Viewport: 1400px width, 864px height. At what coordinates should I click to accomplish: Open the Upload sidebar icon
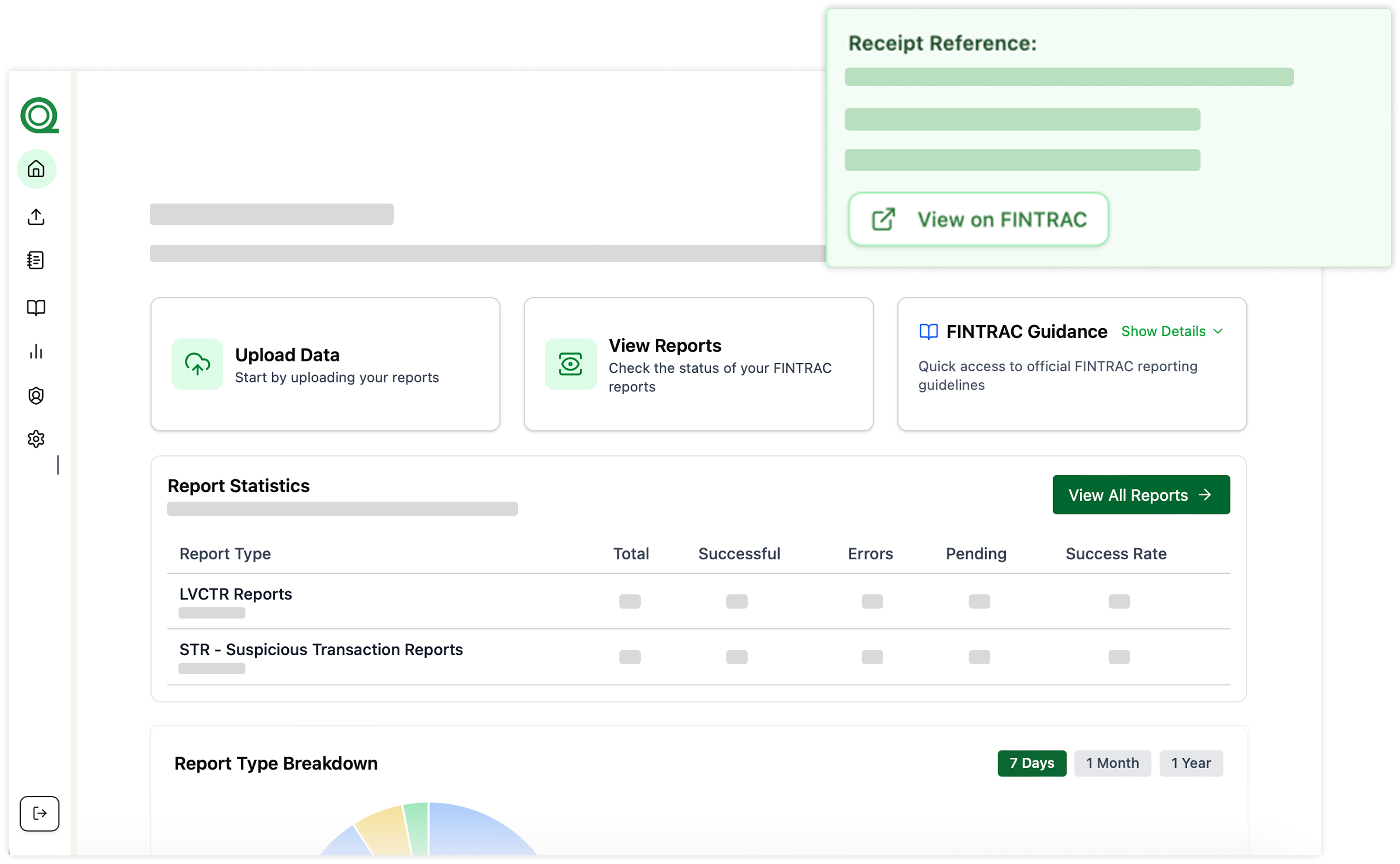[x=36, y=217]
